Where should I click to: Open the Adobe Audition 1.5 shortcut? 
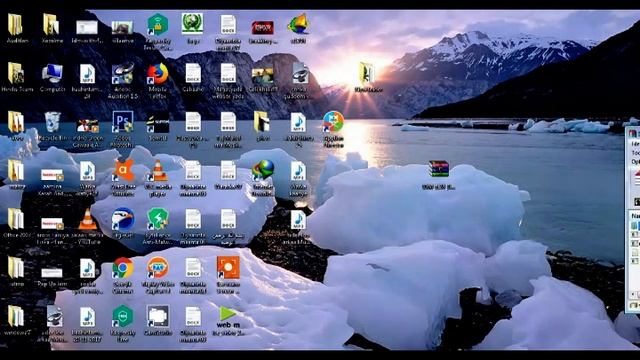pyautogui.click(x=122, y=74)
